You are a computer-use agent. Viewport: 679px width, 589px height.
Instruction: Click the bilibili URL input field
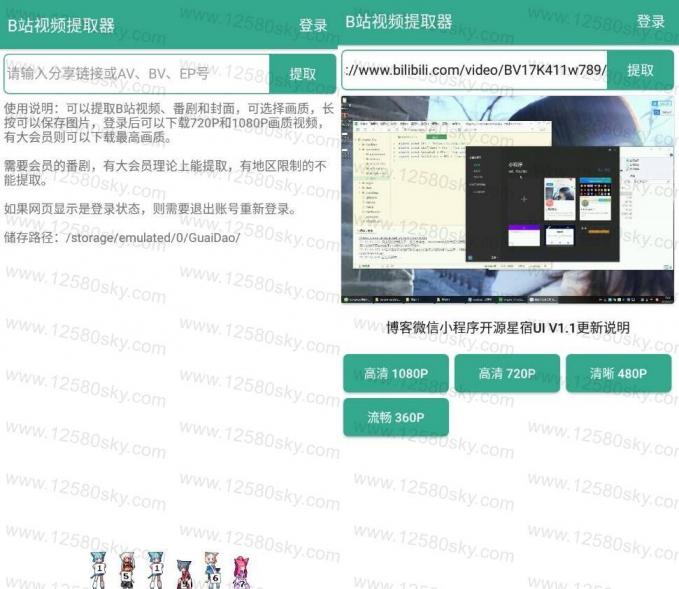click(x=475, y=70)
